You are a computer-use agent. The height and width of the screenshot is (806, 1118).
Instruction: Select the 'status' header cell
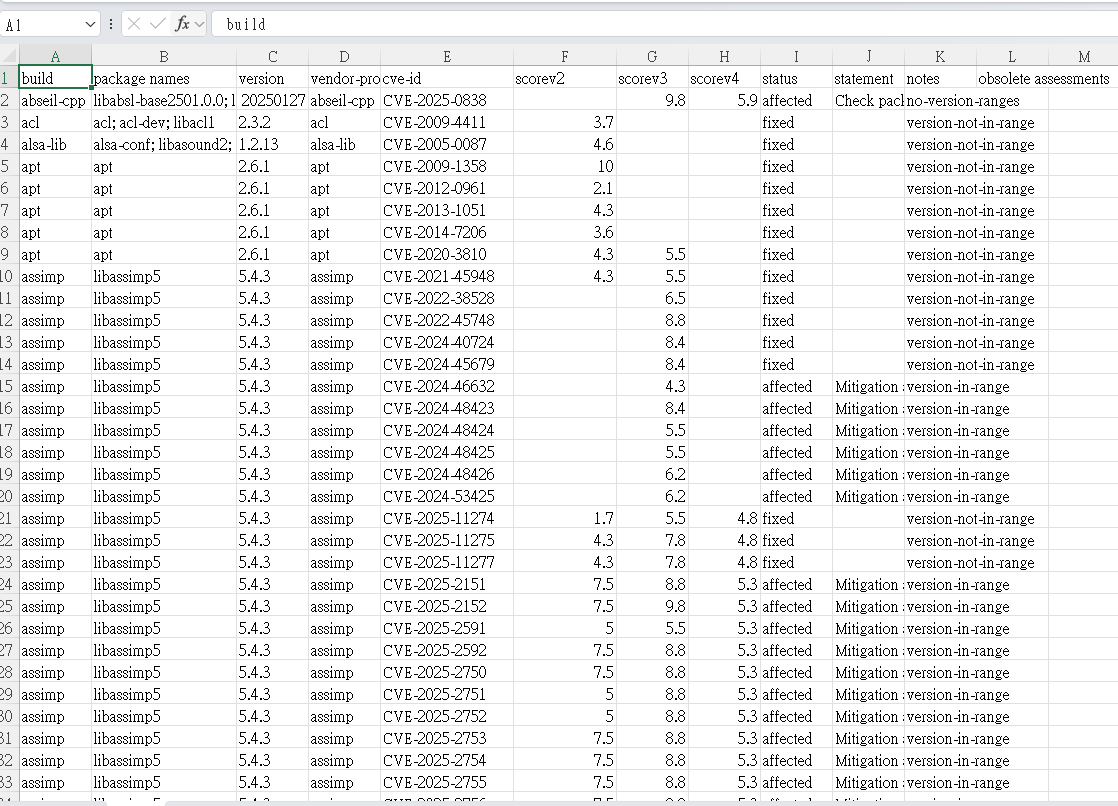click(x=795, y=78)
